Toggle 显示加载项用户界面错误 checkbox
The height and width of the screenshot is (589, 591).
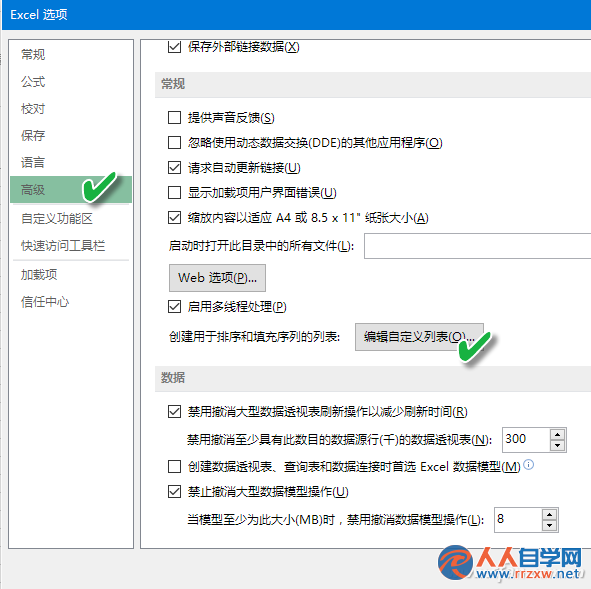(174, 192)
